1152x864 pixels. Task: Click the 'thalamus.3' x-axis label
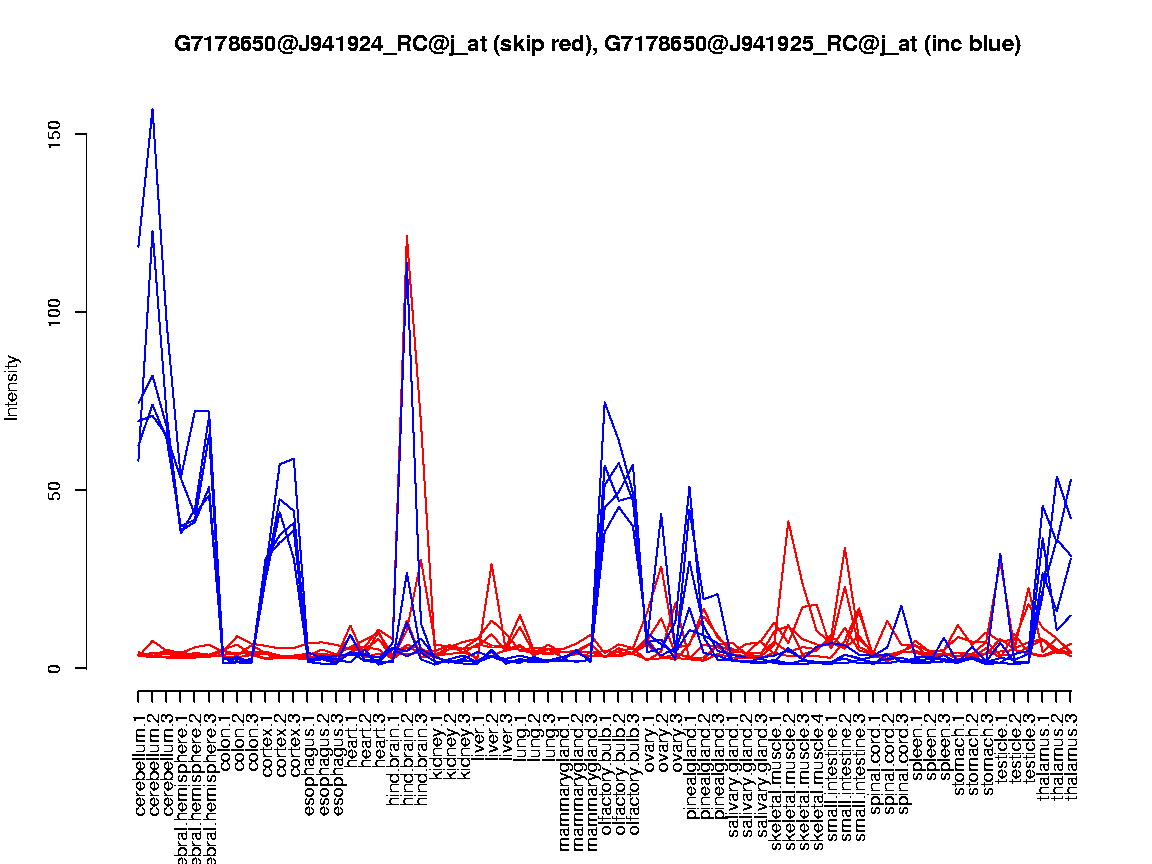tap(1072, 754)
